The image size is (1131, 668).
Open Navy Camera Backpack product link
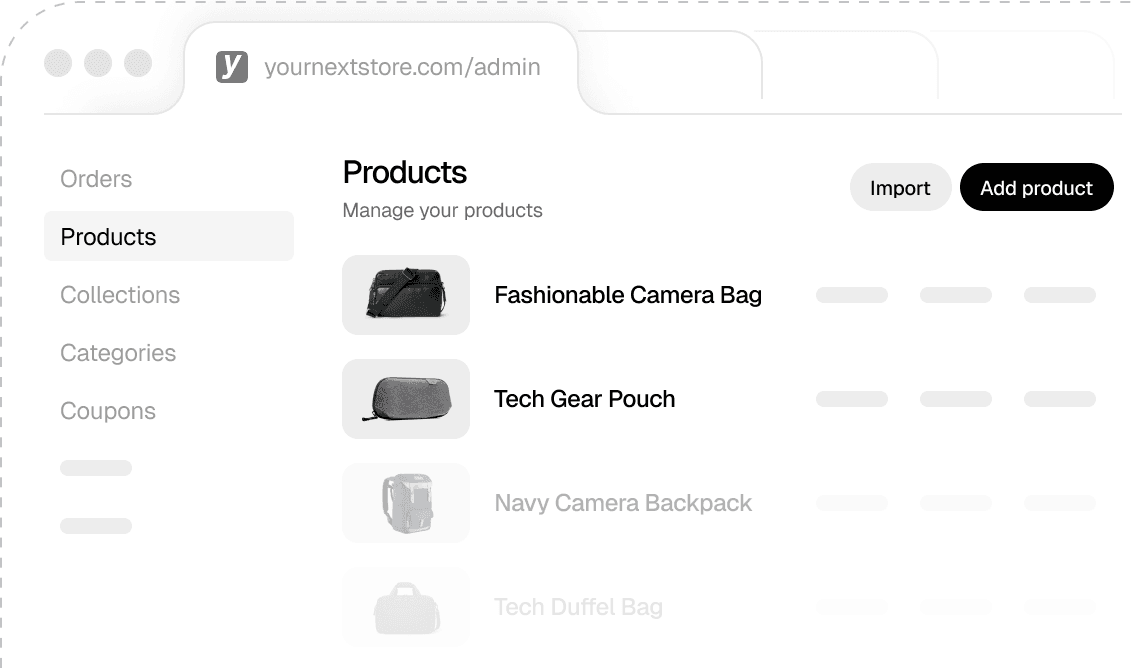point(623,503)
